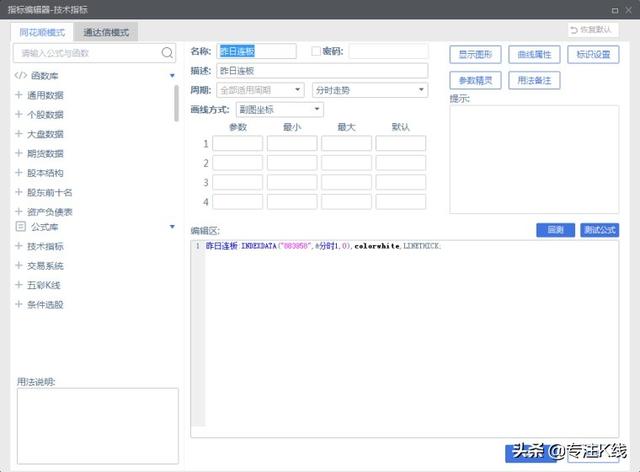
Task: Close the 指标编辑器 window
Action: 629,10
